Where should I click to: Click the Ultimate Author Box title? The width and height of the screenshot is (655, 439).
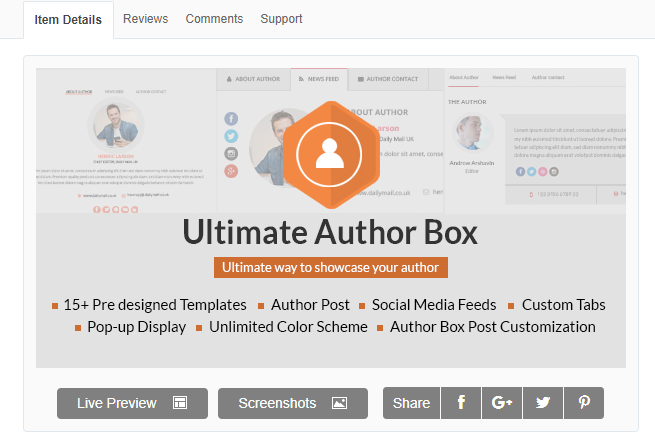coord(330,232)
